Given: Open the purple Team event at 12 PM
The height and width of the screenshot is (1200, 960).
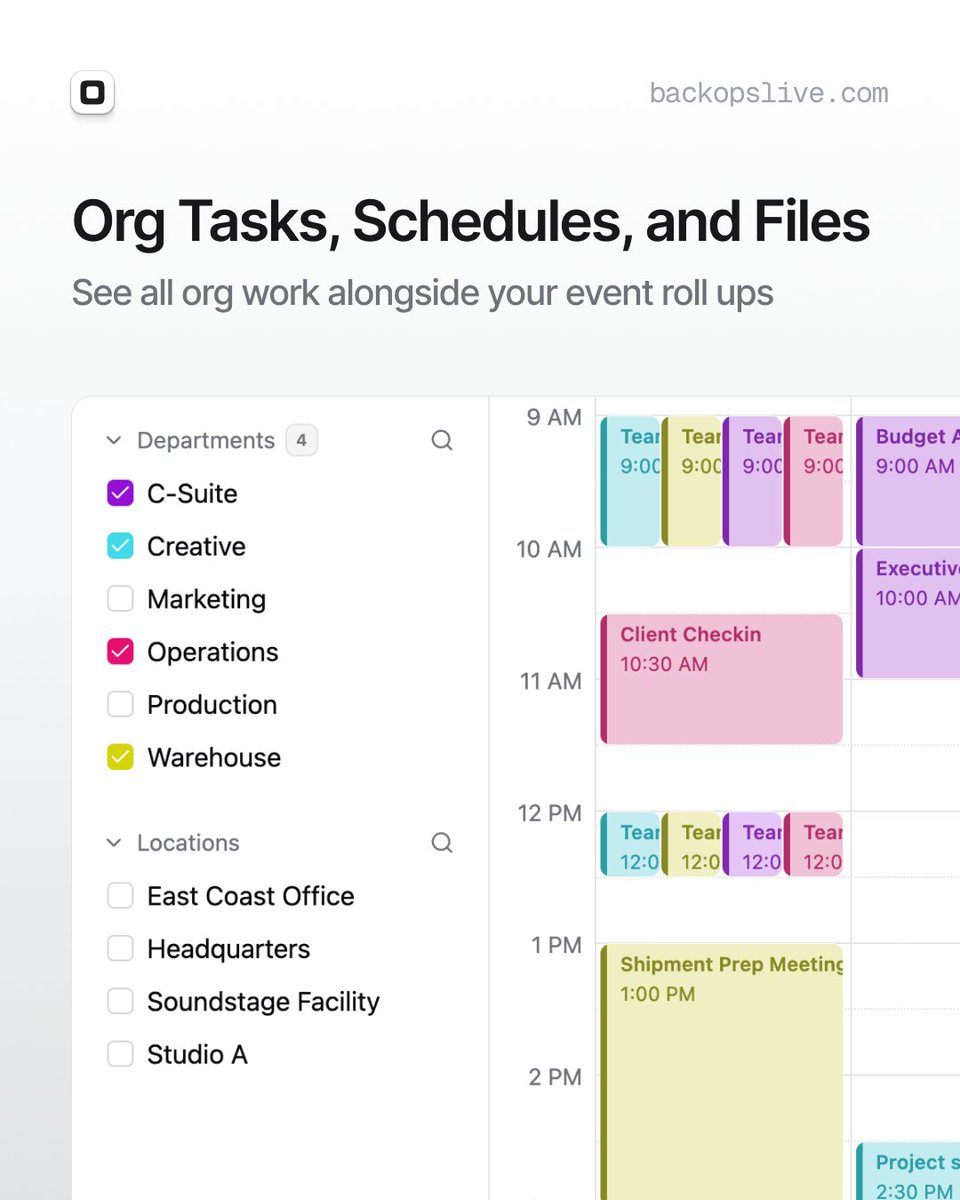Looking at the screenshot, I should tap(752, 844).
